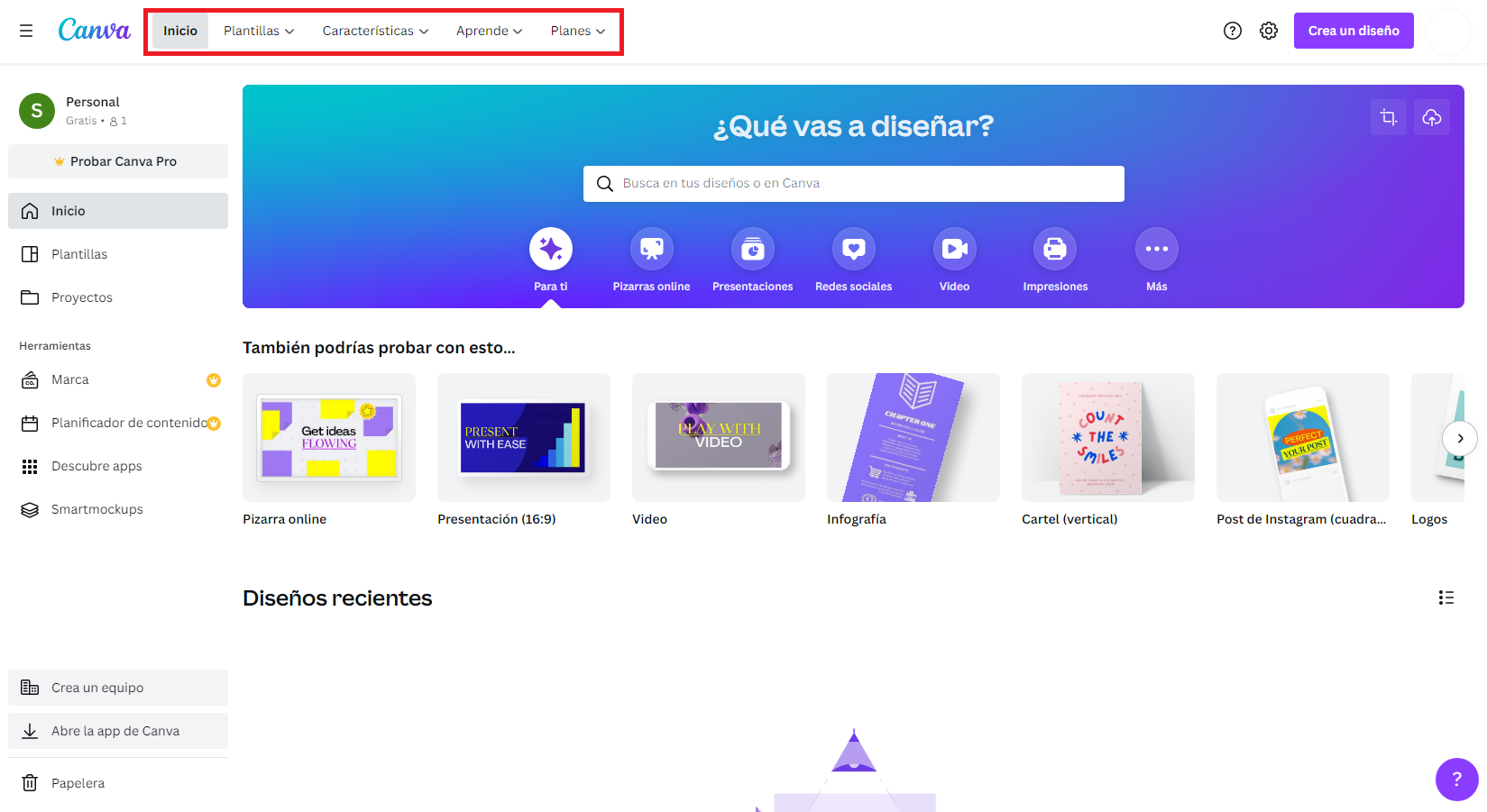This screenshot has width=1487, height=812.
Task: Click the Crea un equipo button
Action: [118, 688]
